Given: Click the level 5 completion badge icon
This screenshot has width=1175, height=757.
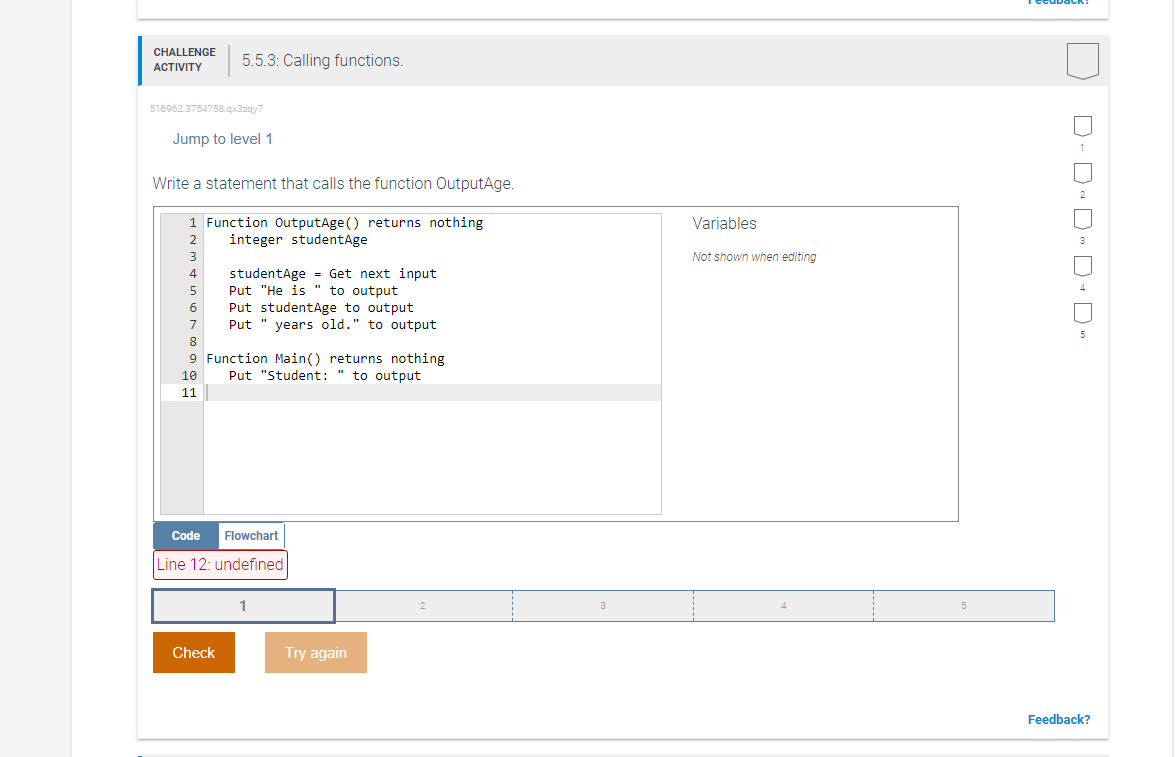Looking at the screenshot, I should click(x=1083, y=313).
